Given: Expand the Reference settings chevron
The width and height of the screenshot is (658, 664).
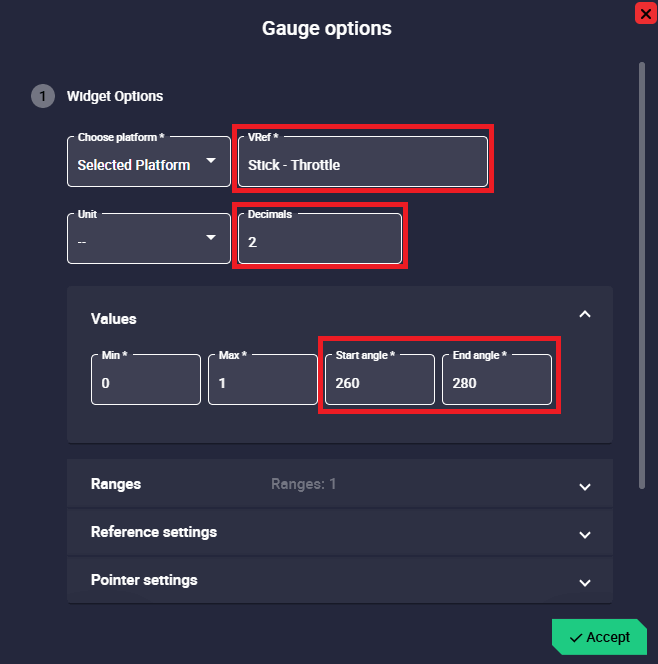Looking at the screenshot, I should 585,534.
